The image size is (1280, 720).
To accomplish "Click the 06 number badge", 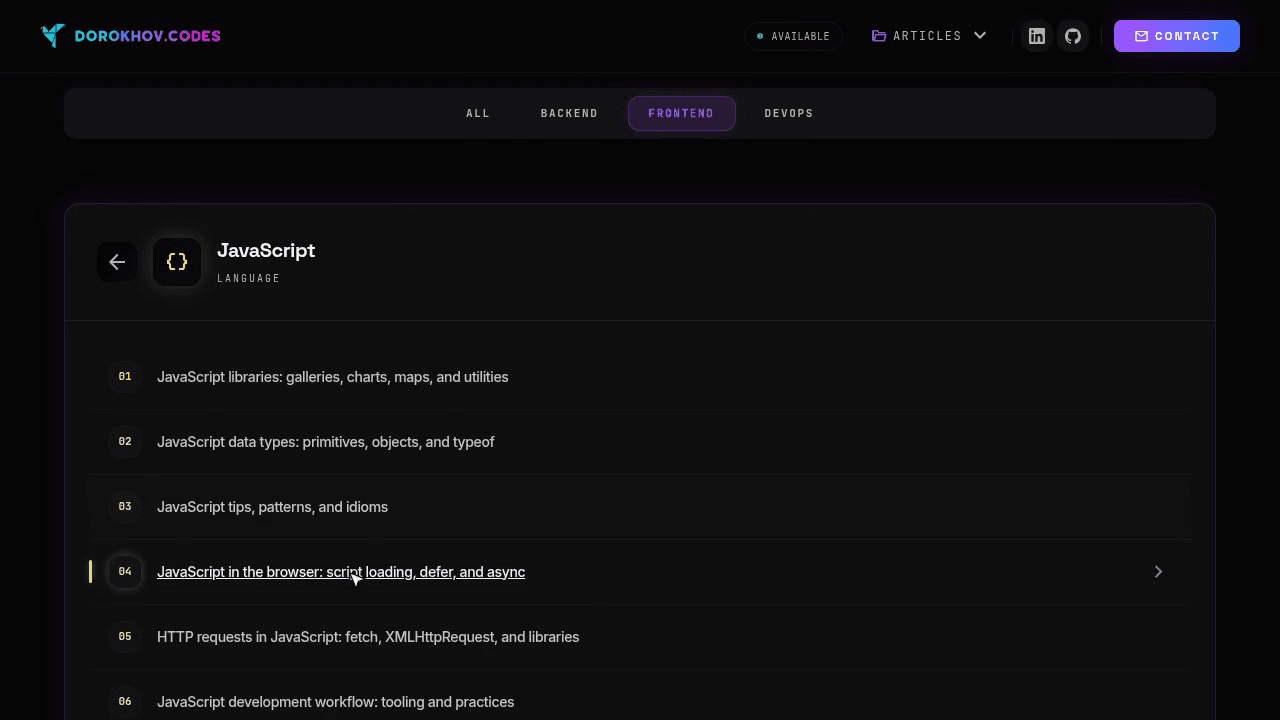I will pyautogui.click(x=125, y=702).
